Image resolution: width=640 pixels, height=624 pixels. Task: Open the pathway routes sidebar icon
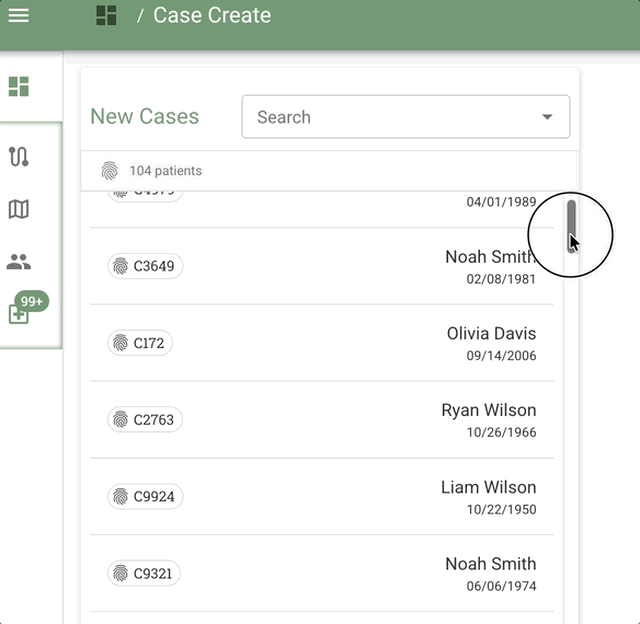(x=18, y=156)
